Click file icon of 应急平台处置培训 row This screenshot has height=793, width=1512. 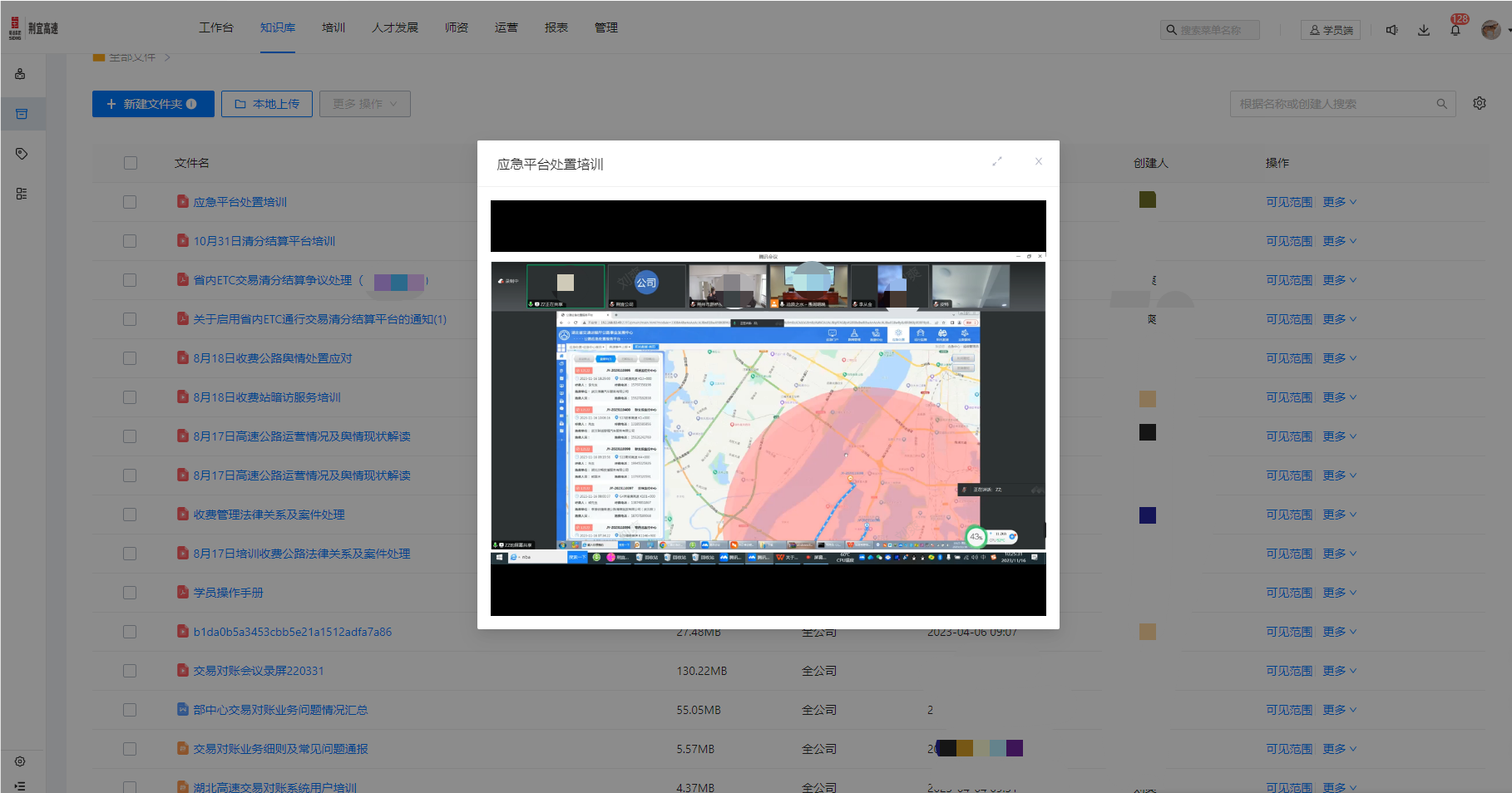click(183, 201)
